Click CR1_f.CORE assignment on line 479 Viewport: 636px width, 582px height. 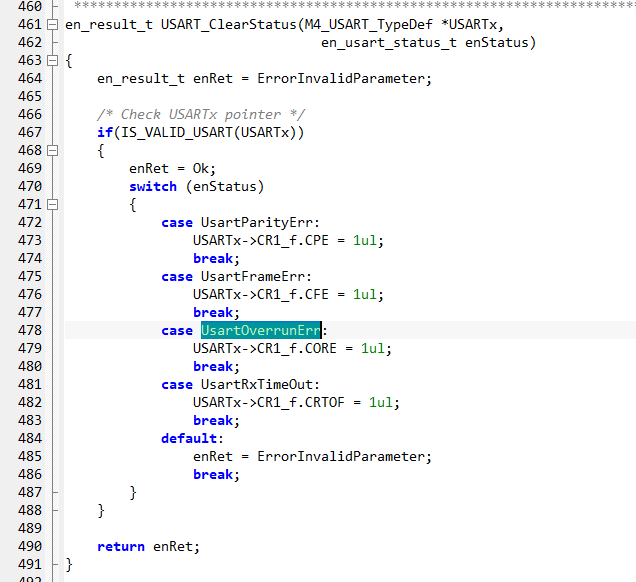292,348
